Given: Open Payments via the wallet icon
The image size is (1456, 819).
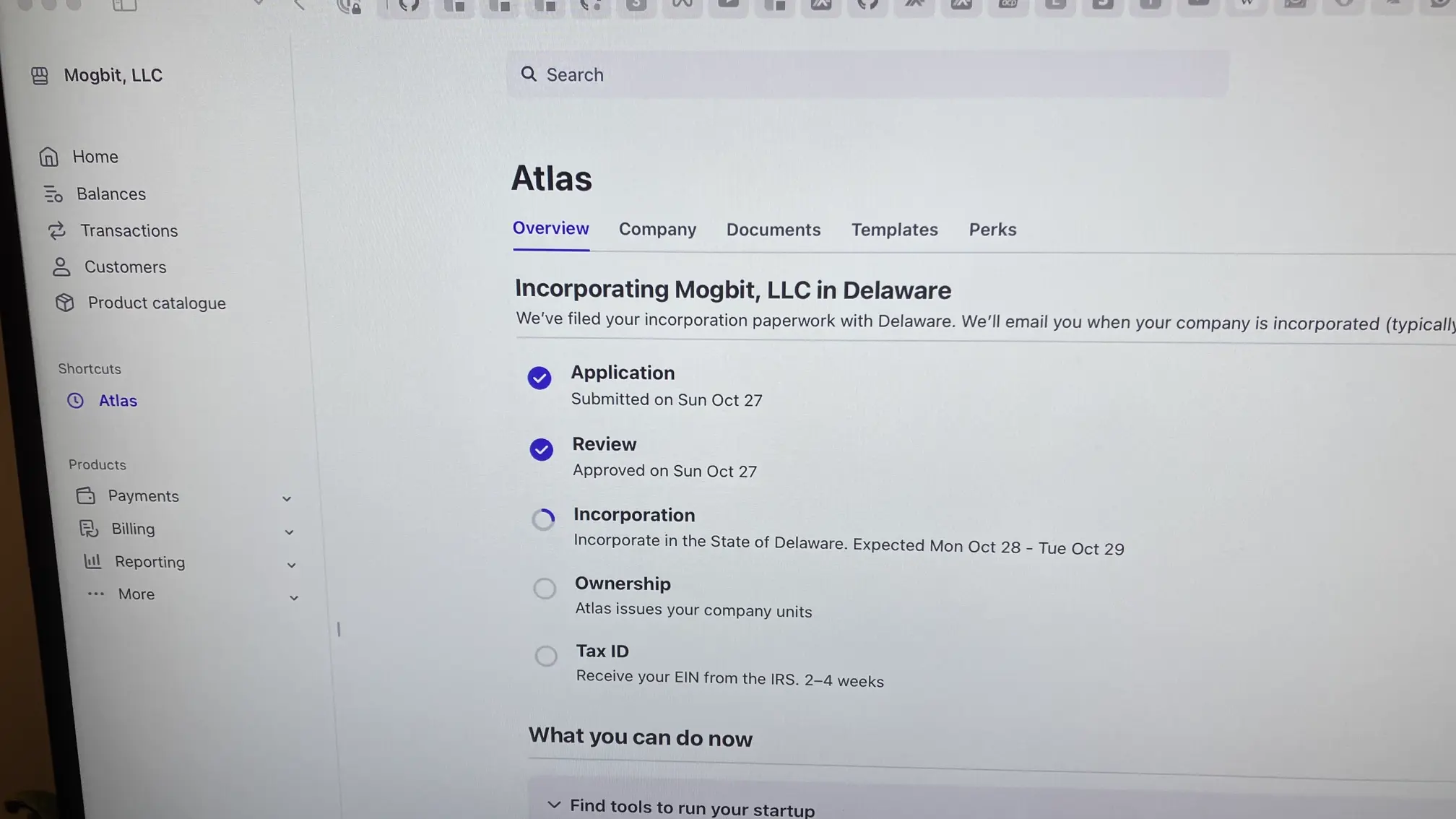Looking at the screenshot, I should 87,495.
